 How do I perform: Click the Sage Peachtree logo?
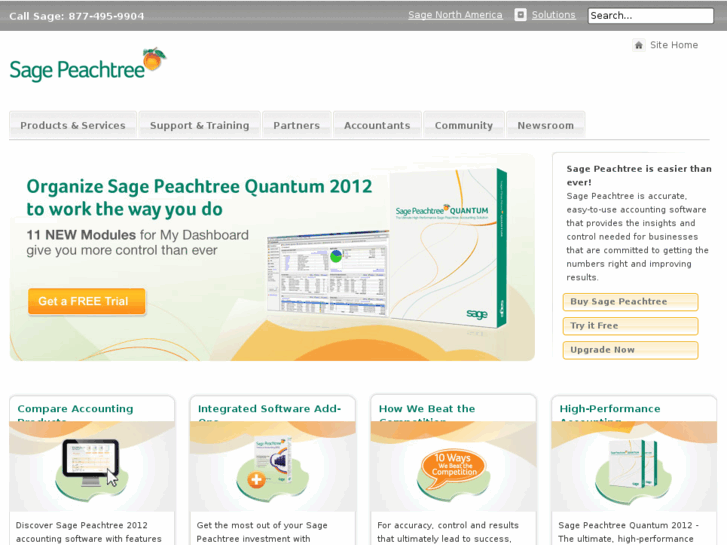coord(88,65)
